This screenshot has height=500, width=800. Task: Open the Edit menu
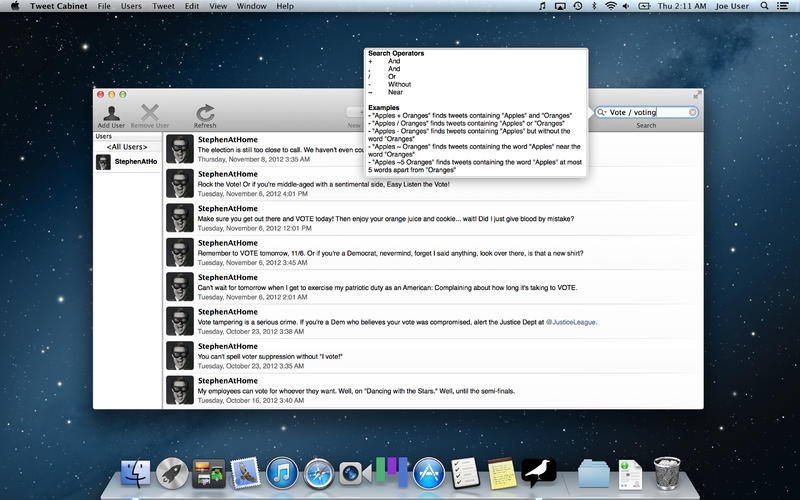pos(192,6)
